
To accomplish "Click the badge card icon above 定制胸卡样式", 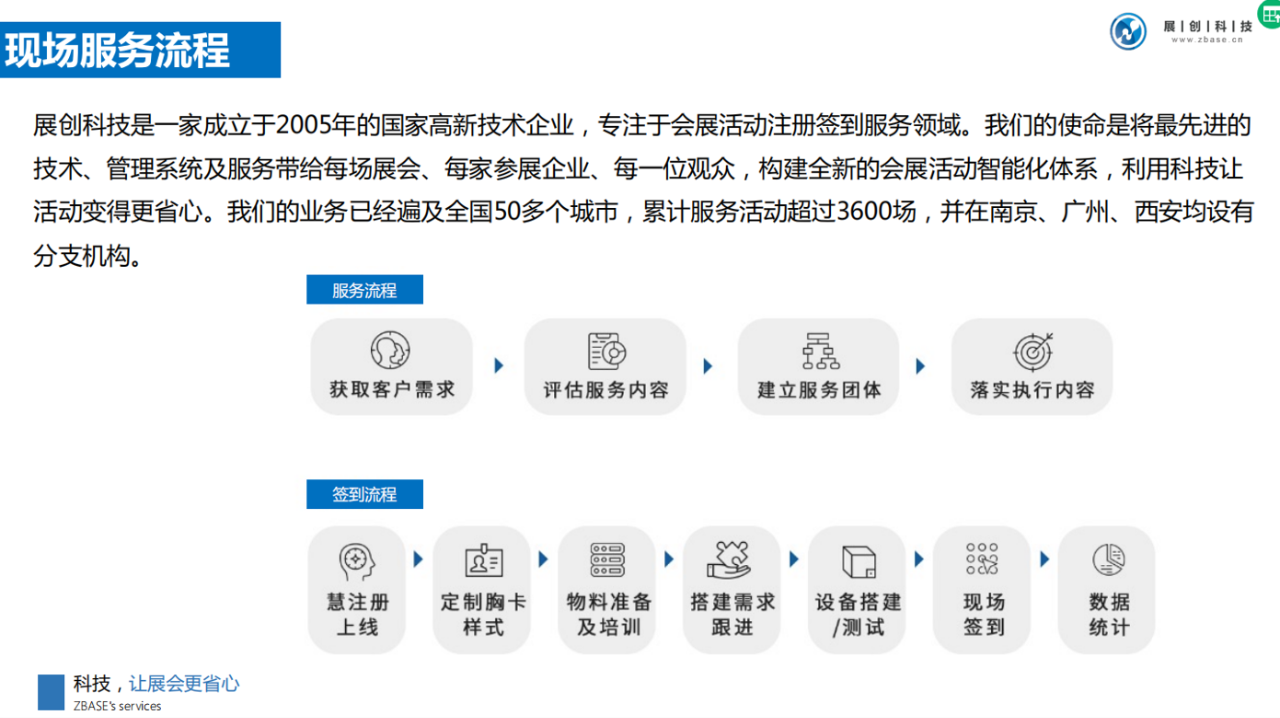I will tap(484, 560).
